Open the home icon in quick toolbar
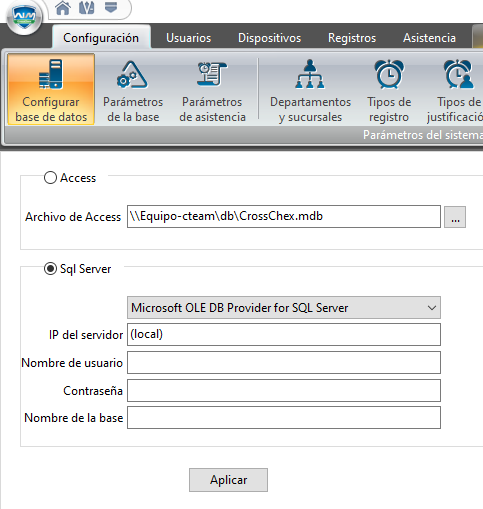Screen dimensions: 483x509 [x=63, y=8]
